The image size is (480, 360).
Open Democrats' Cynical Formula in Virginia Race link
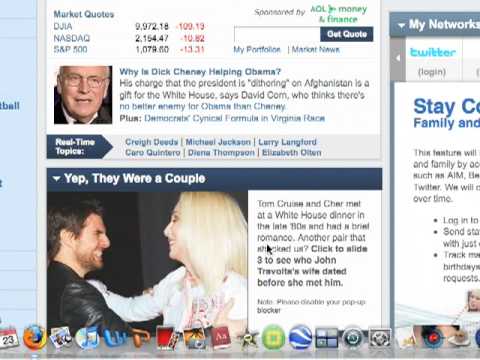[x=234, y=118]
